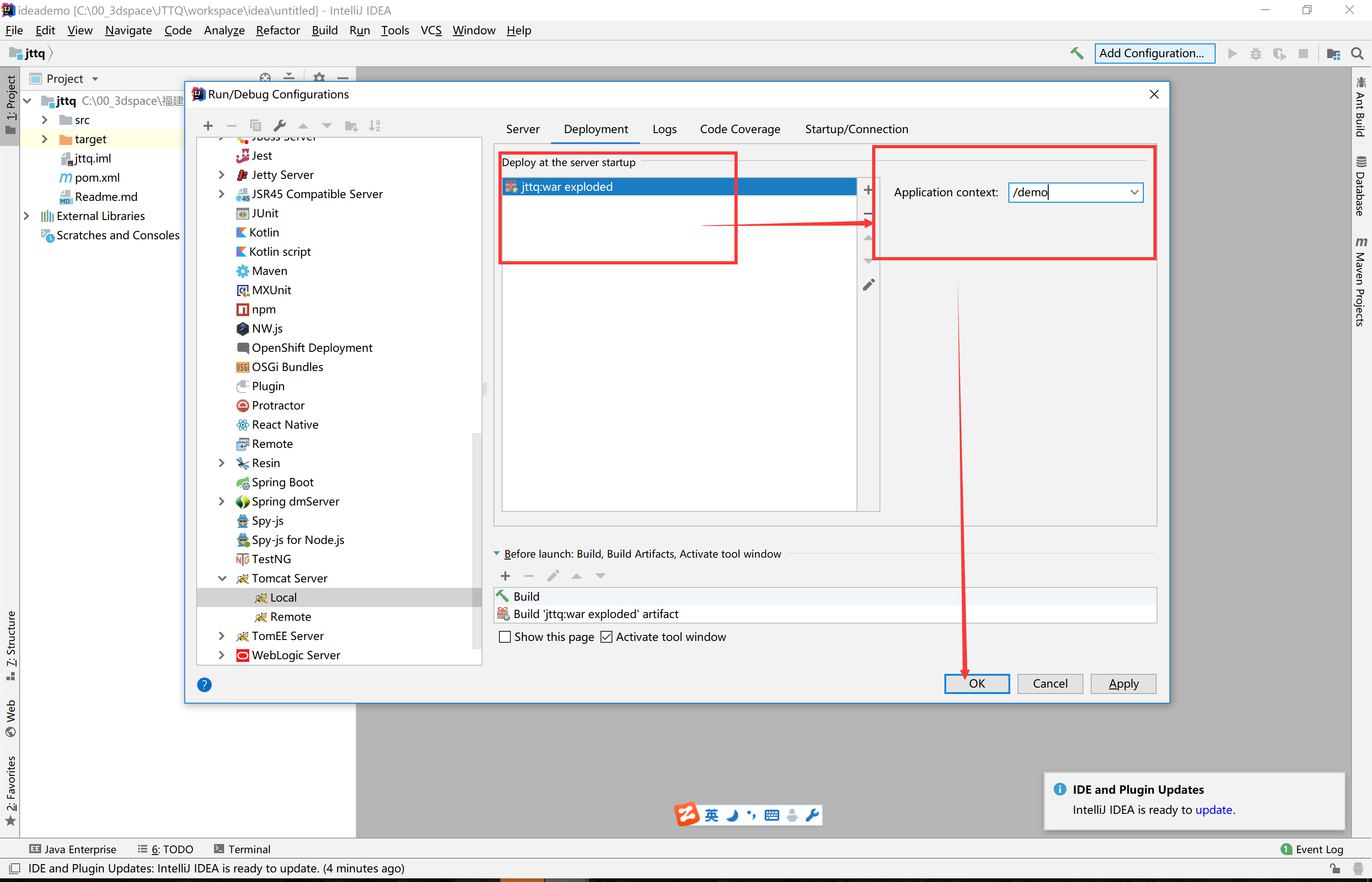This screenshot has height=882, width=1372.
Task: Click the pencil edit artifact icon
Action: pos(868,285)
